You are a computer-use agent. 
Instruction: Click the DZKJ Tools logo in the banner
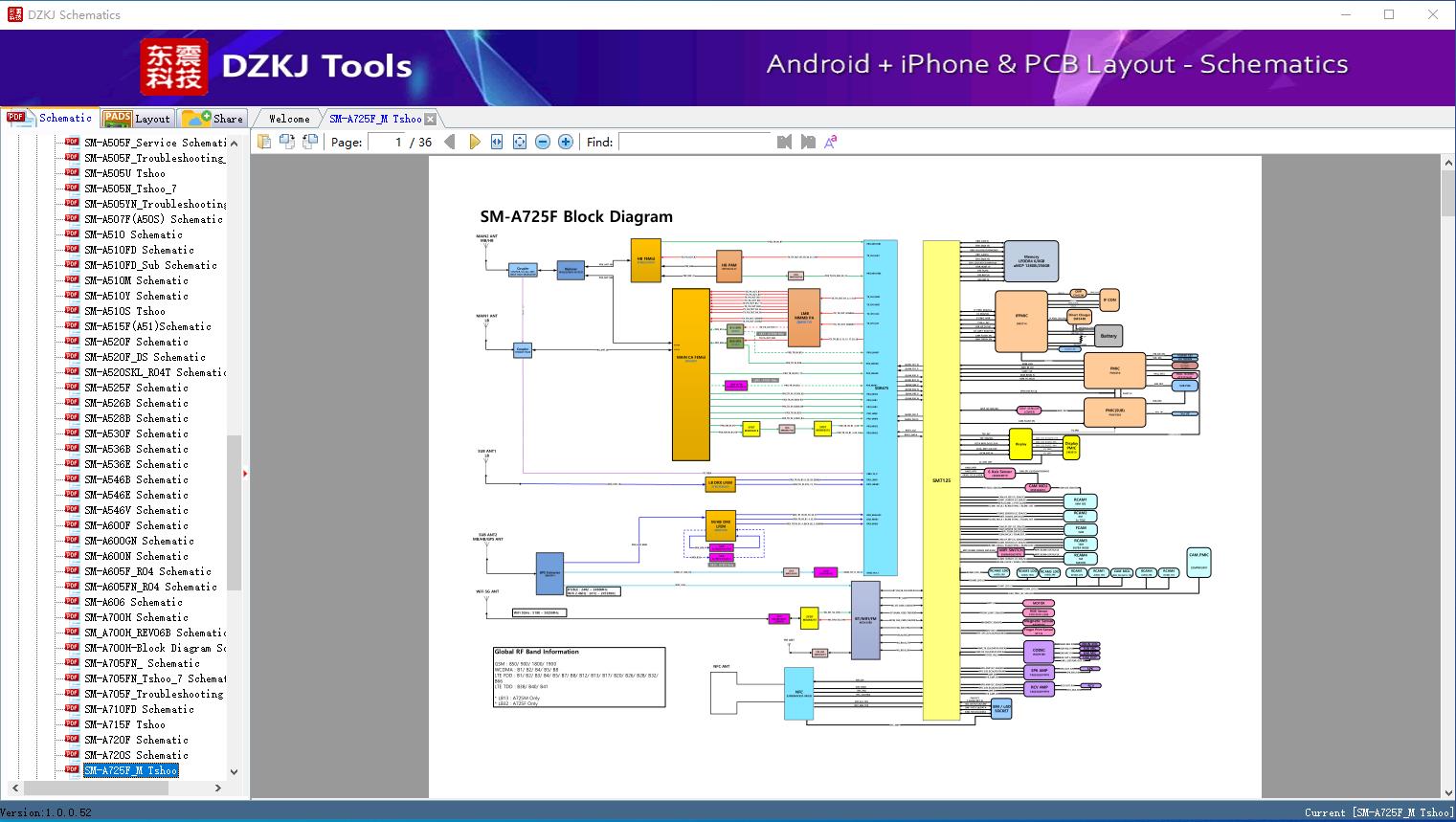click(276, 67)
